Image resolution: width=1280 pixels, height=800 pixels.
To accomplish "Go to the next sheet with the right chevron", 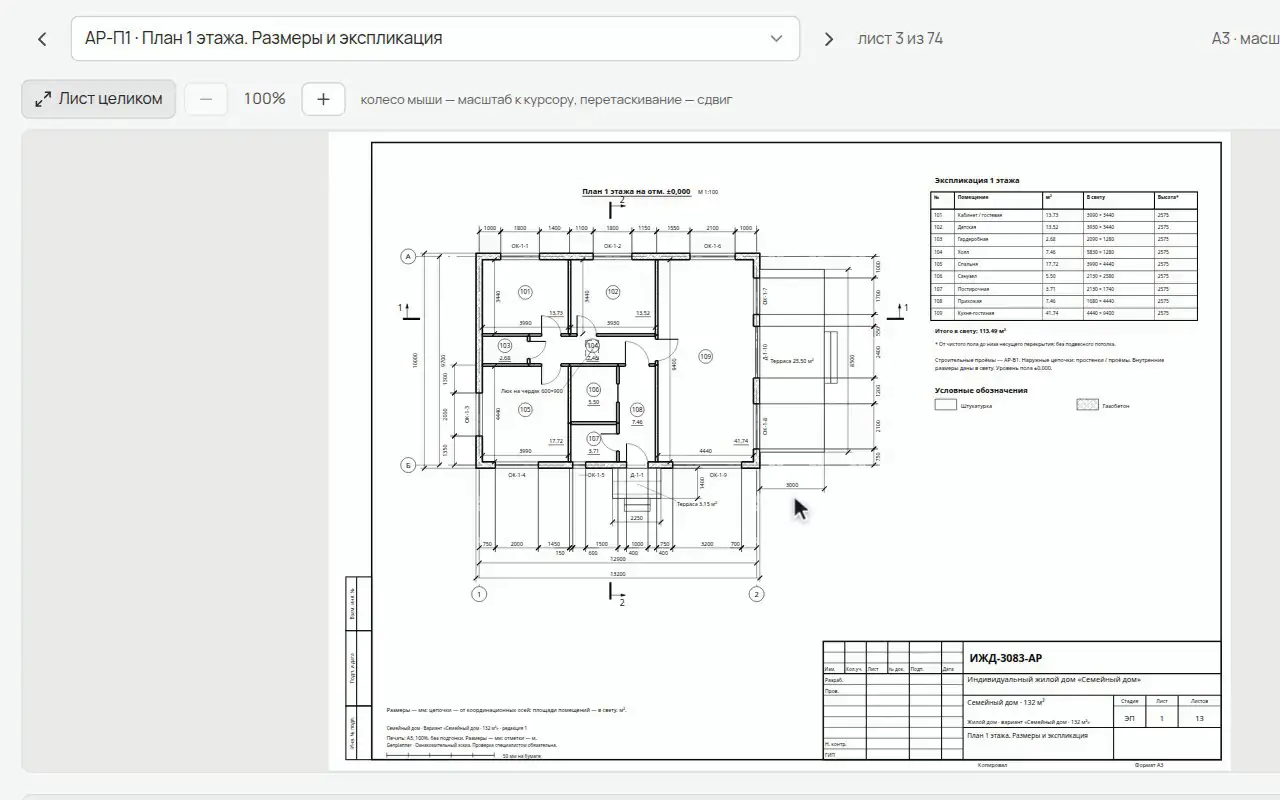I will [x=828, y=39].
